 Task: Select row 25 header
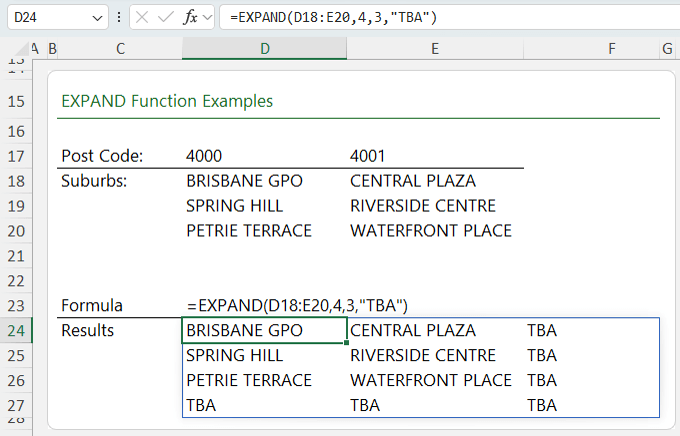click(x=16, y=356)
